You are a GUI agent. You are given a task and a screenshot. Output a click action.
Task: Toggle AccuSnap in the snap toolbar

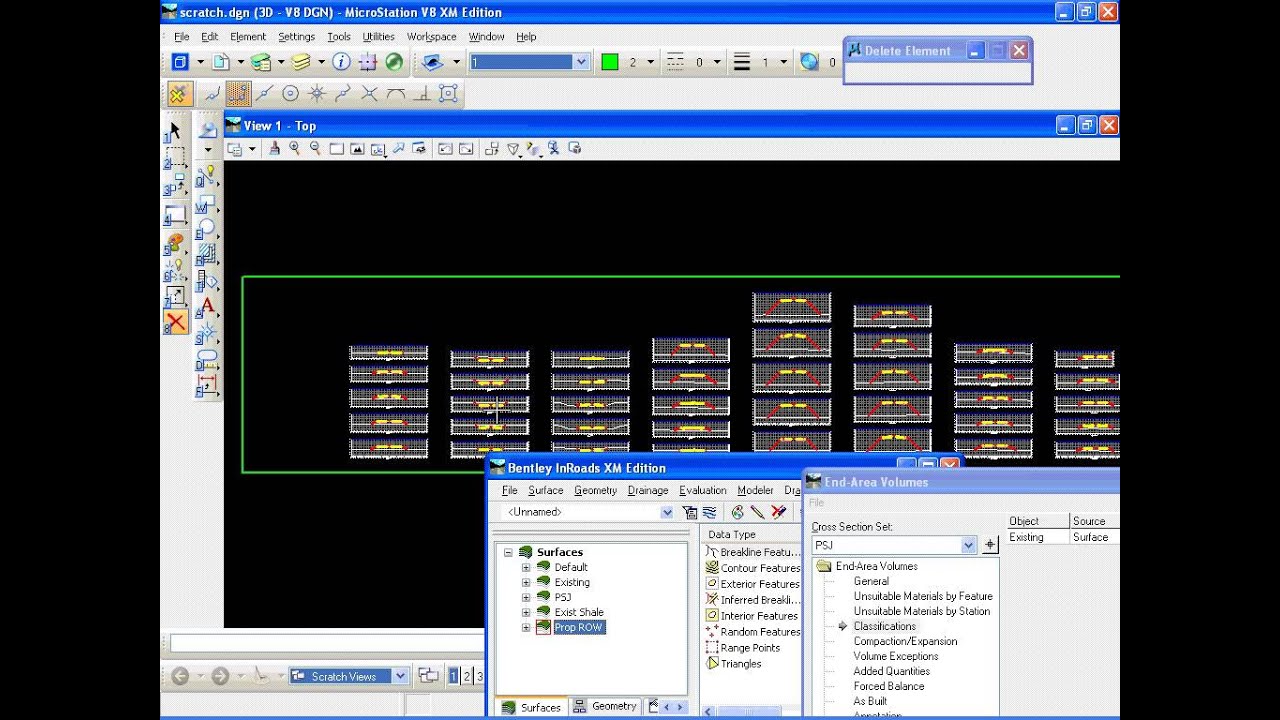point(178,94)
